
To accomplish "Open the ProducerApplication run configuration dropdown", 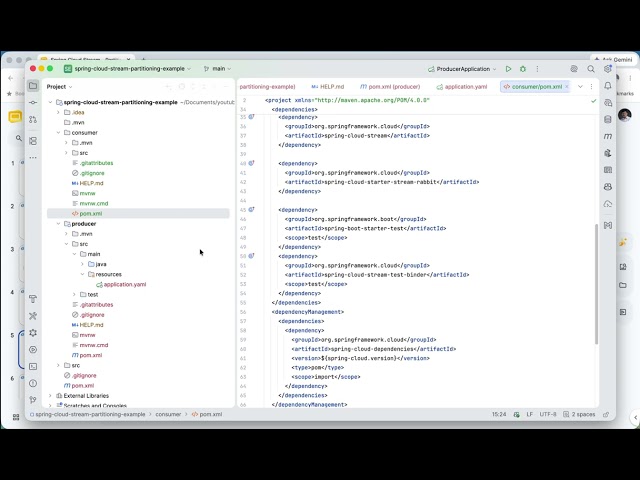I will tap(462, 69).
